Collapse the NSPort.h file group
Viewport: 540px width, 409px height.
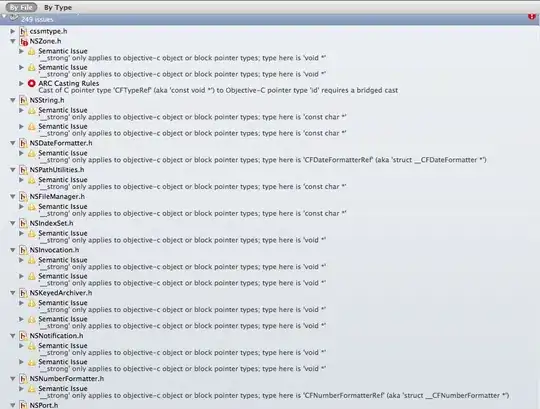[13, 405]
